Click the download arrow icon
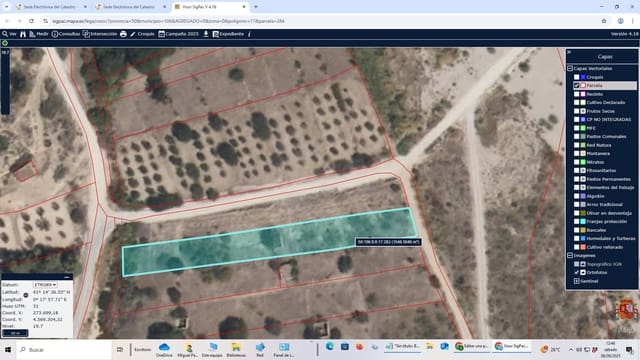The image size is (640, 360). [206, 34]
